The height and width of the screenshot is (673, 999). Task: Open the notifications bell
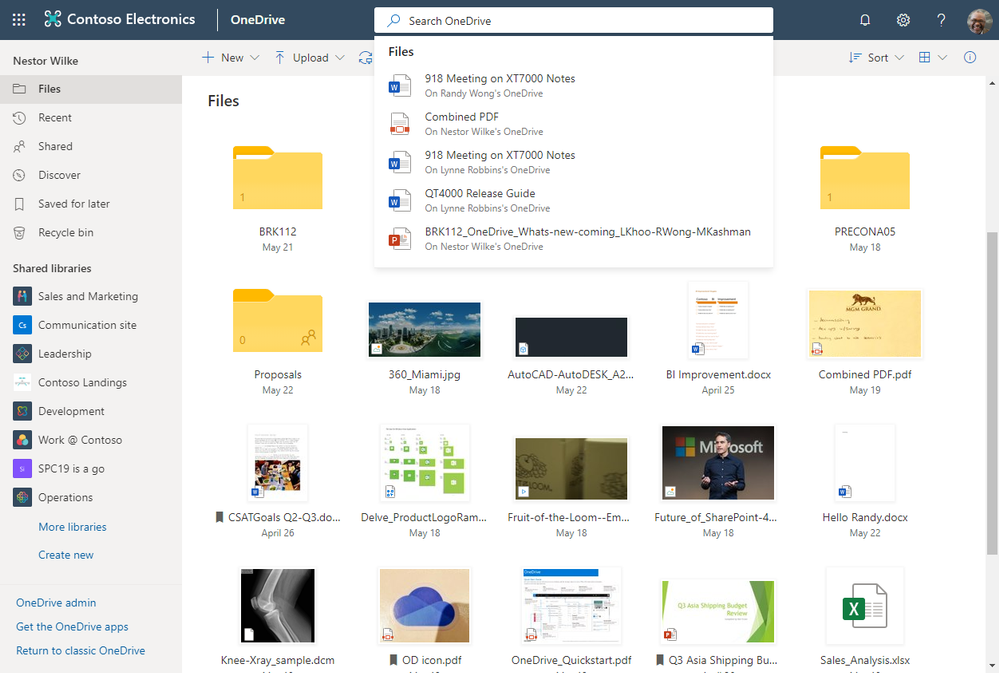pos(865,20)
